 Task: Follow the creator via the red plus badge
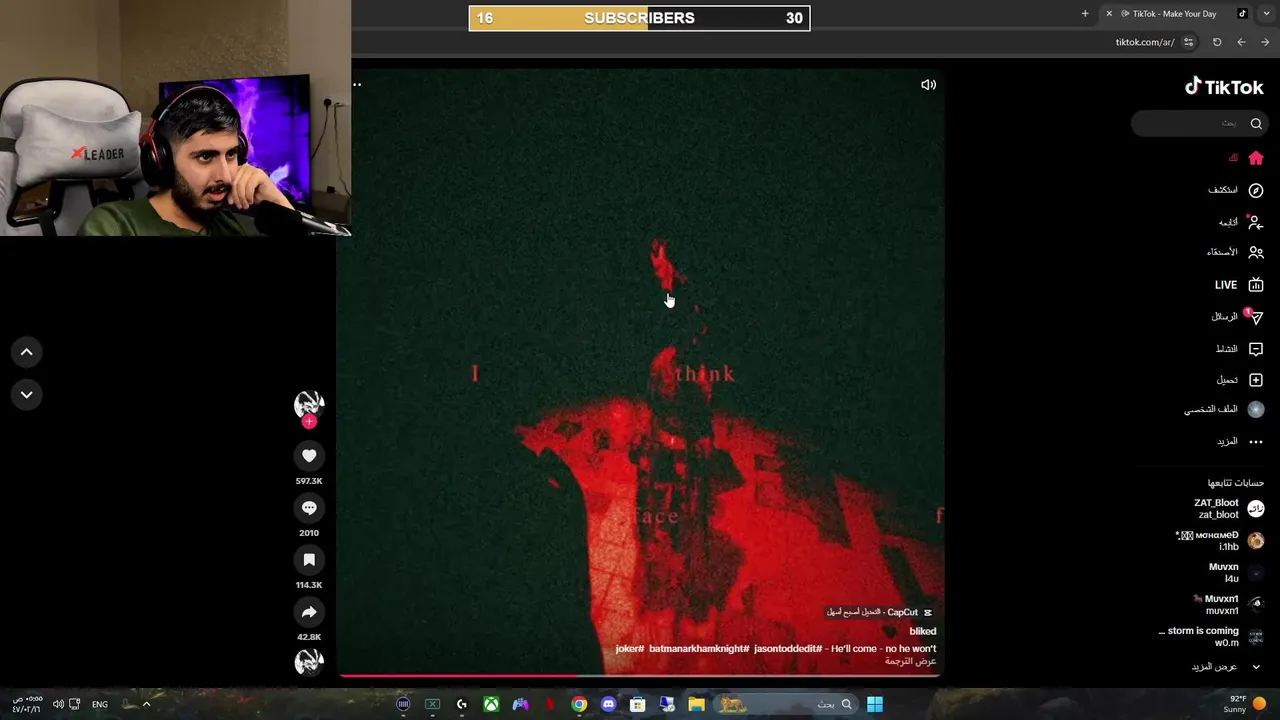point(309,422)
